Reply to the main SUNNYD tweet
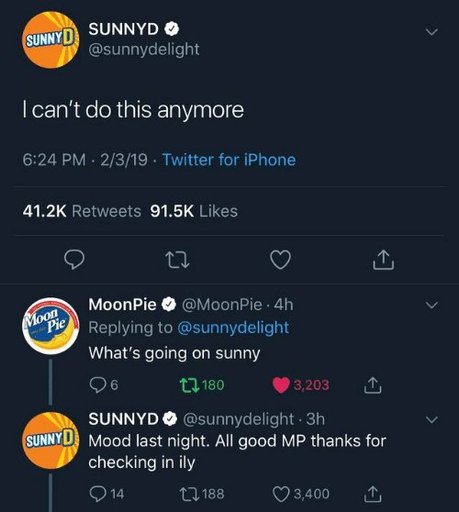This screenshot has height=512, width=459. (x=74, y=260)
